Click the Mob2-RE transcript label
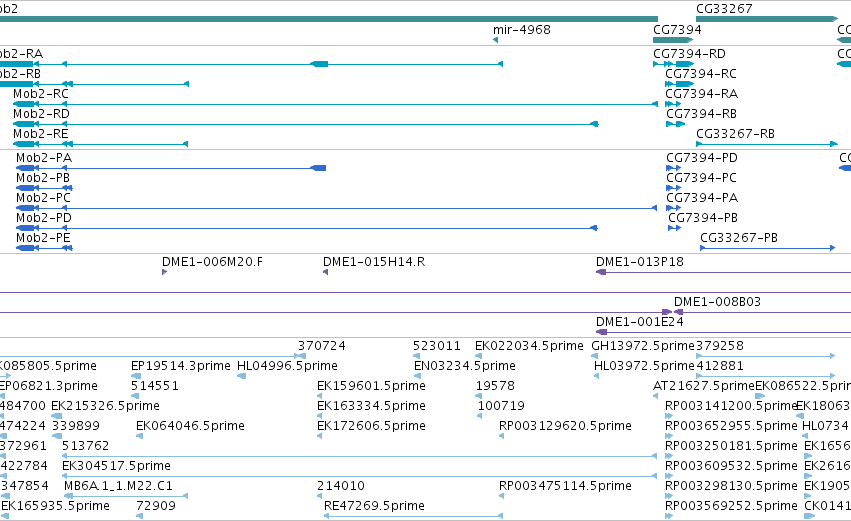The height and width of the screenshot is (521, 851). click(41, 134)
